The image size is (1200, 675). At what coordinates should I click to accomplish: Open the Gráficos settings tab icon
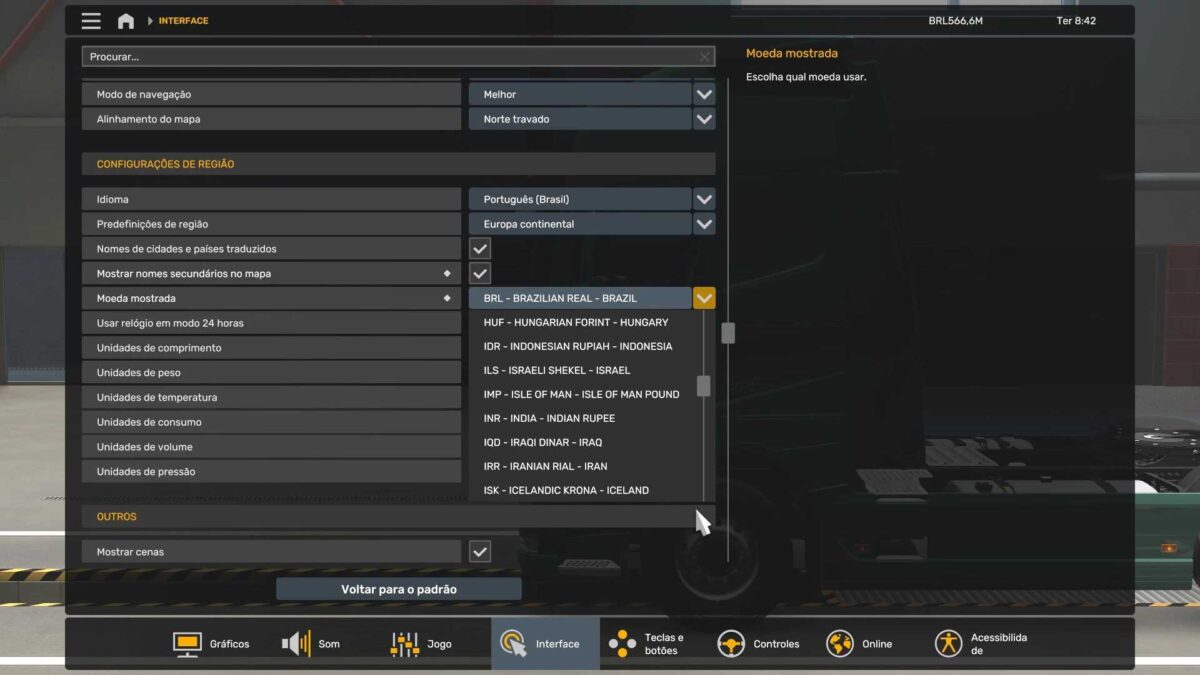tap(188, 644)
